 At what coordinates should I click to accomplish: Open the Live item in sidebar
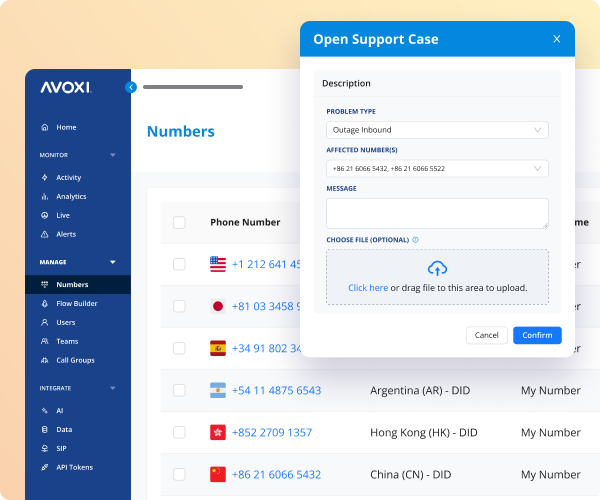(x=63, y=215)
